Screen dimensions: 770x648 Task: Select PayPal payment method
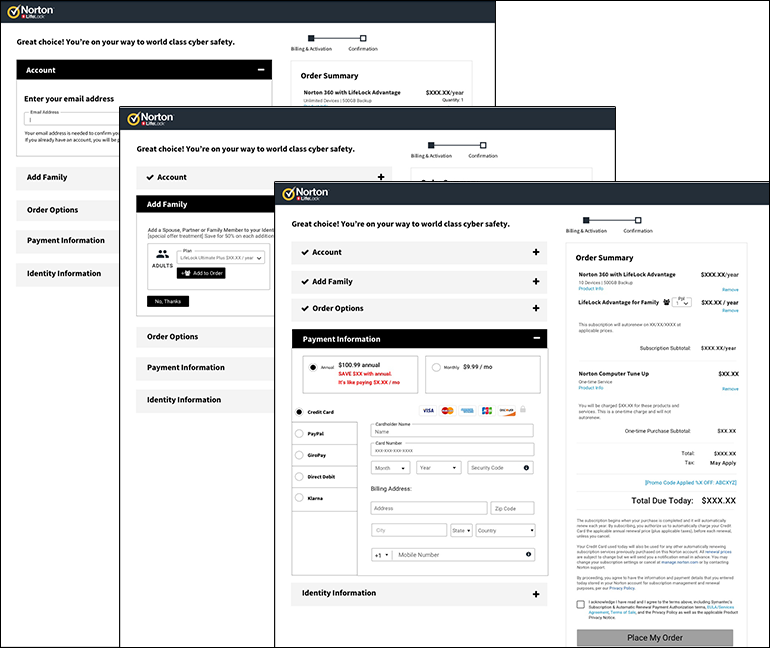[x=299, y=433]
